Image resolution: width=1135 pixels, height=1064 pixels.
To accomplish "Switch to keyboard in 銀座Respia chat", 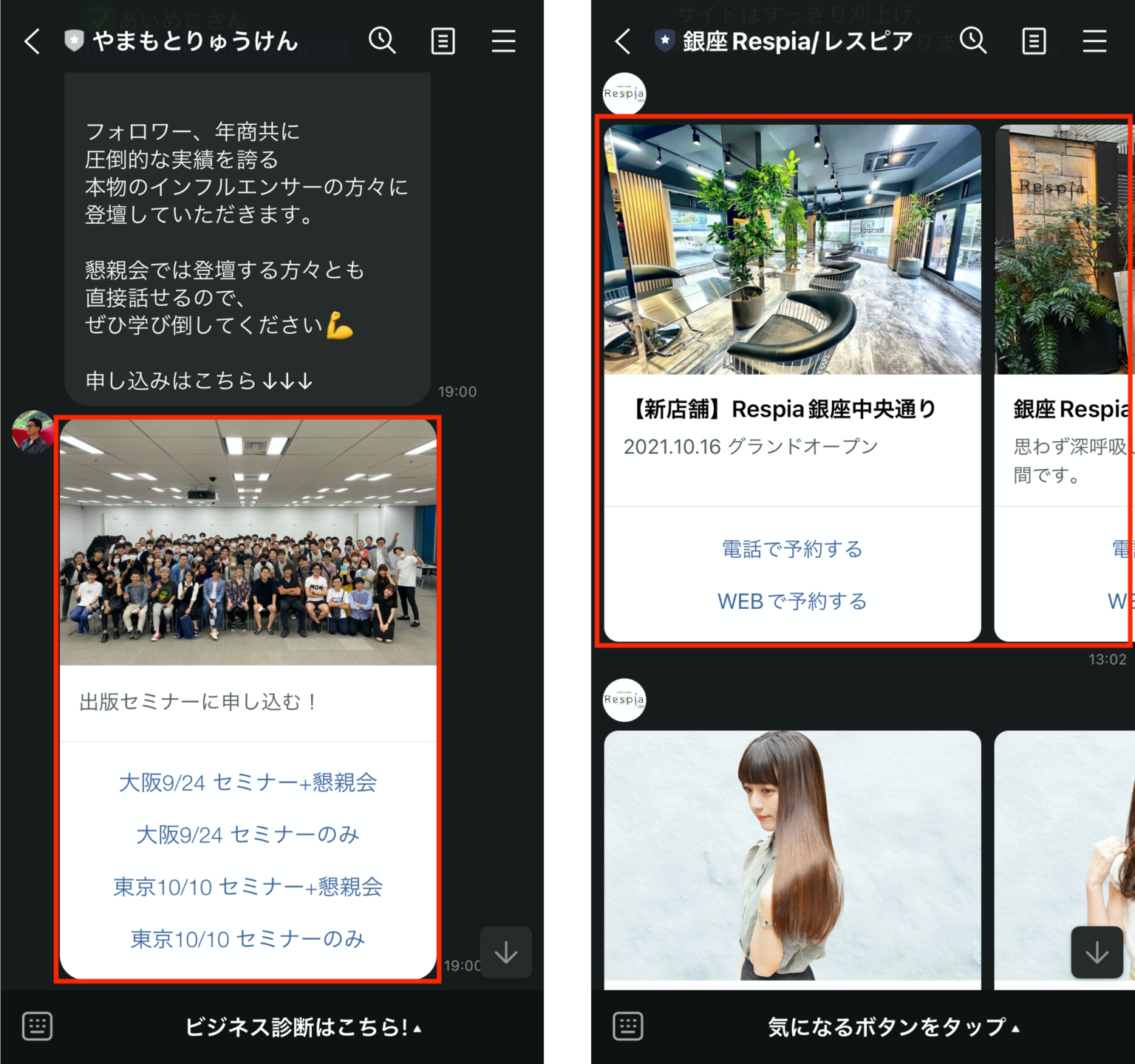I will 628,1026.
